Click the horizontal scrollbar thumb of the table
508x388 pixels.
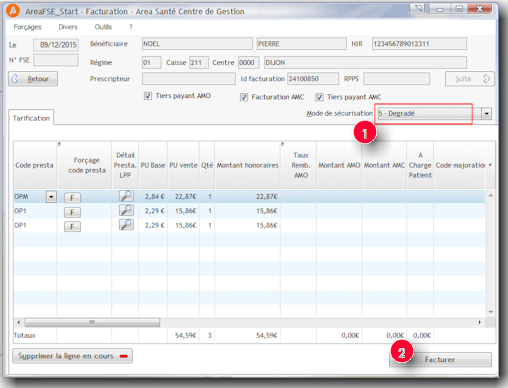[92, 322]
